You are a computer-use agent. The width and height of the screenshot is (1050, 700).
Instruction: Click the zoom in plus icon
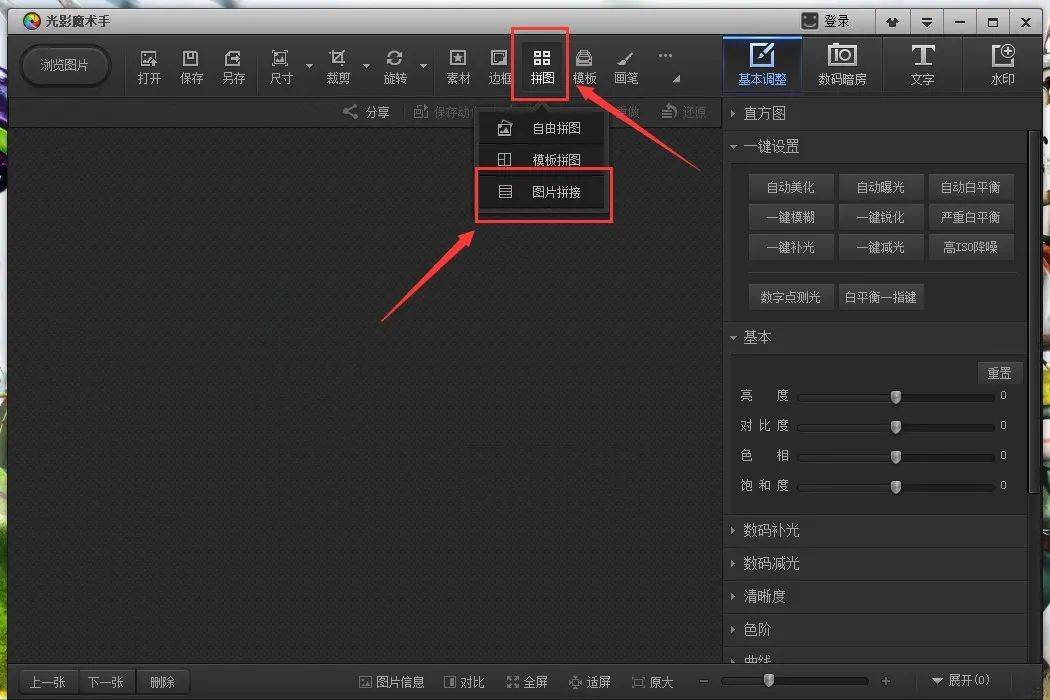pyautogui.click(x=886, y=681)
